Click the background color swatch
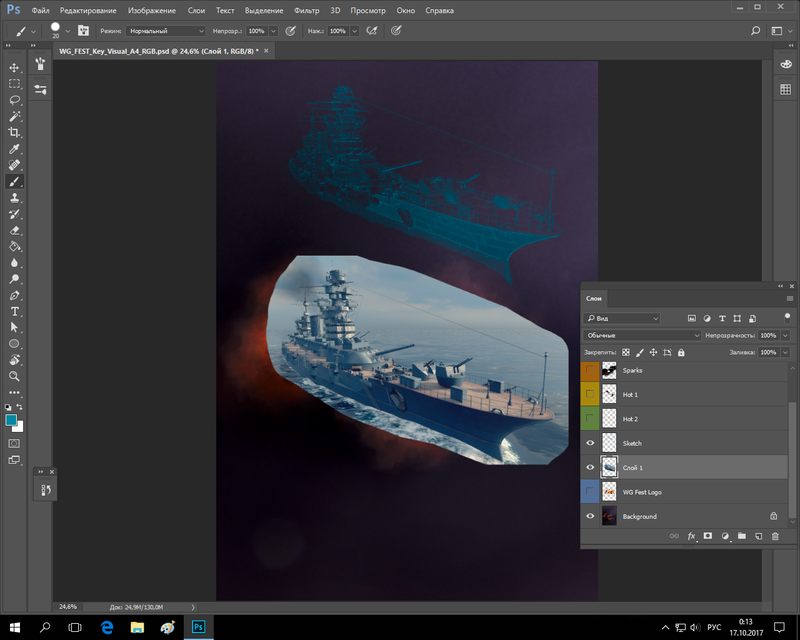The height and width of the screenshot is (640, 800). point(19,428)
